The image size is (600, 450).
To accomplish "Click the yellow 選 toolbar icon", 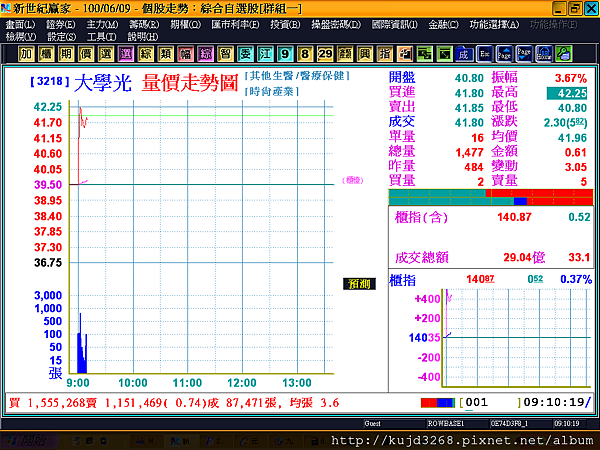I will (106, 54).
